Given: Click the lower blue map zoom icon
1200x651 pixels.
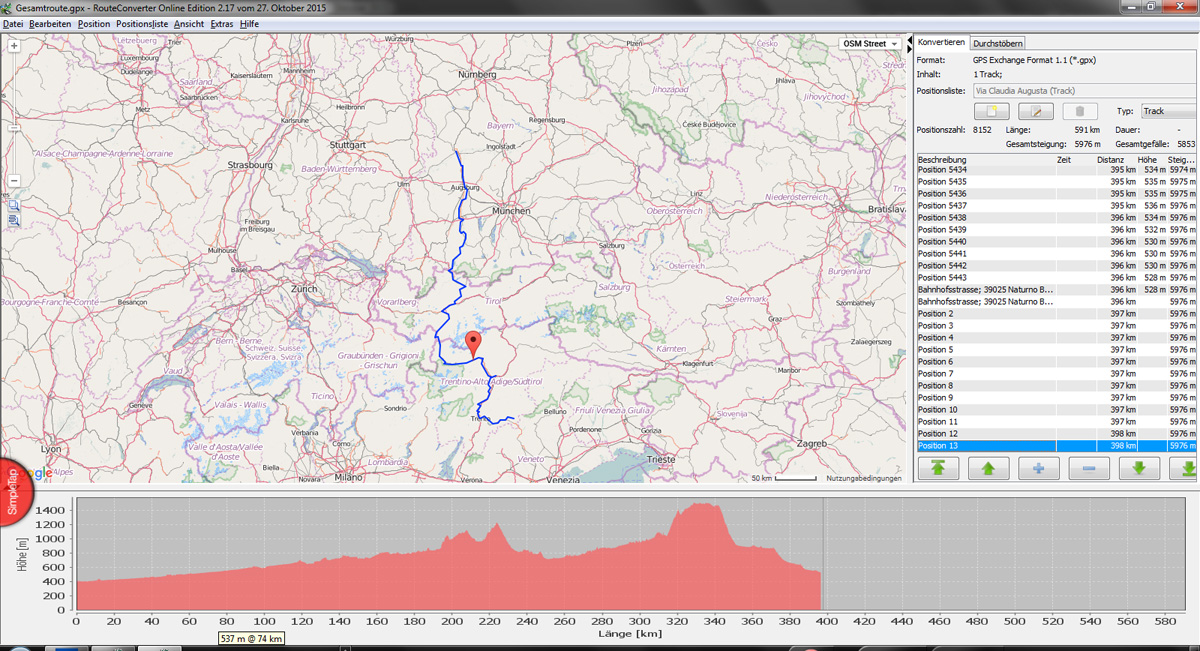Looking at the screenshot, I should pyautogui.click(x=14, y=221).
